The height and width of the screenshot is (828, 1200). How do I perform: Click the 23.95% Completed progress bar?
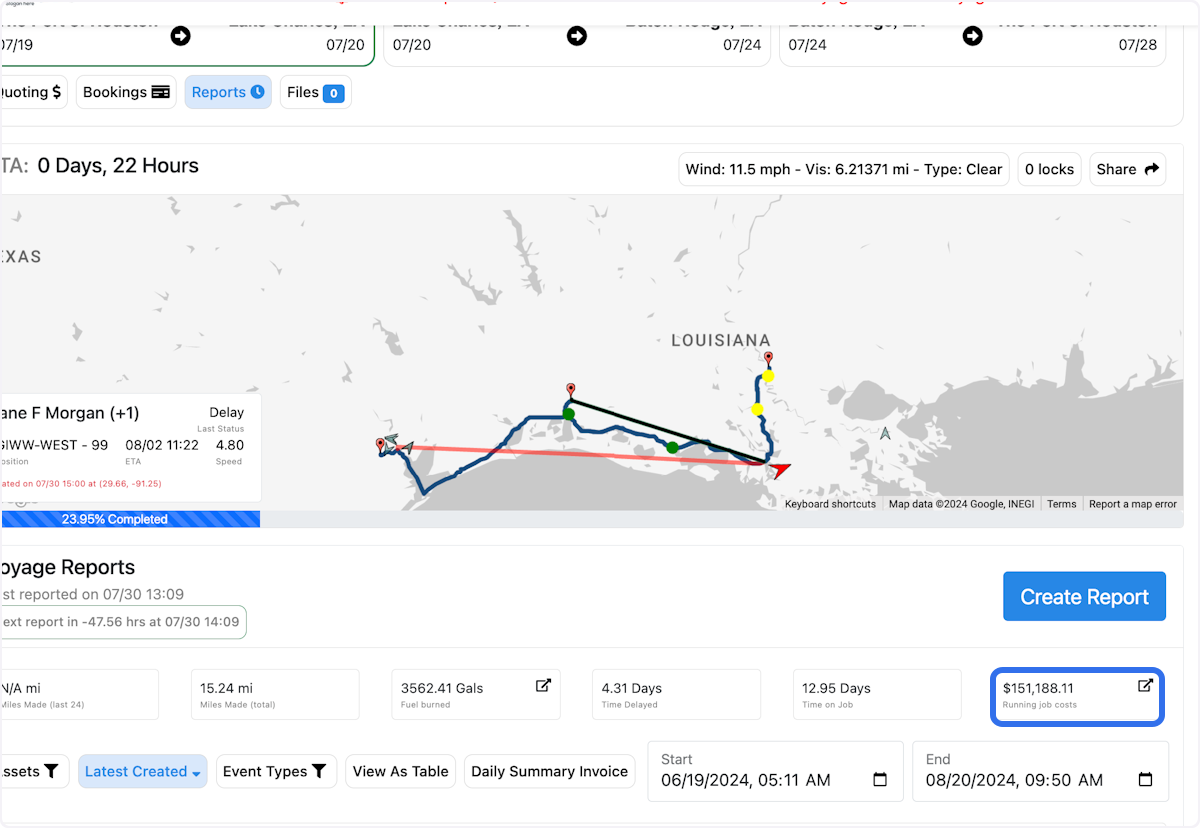coord(130,519)
